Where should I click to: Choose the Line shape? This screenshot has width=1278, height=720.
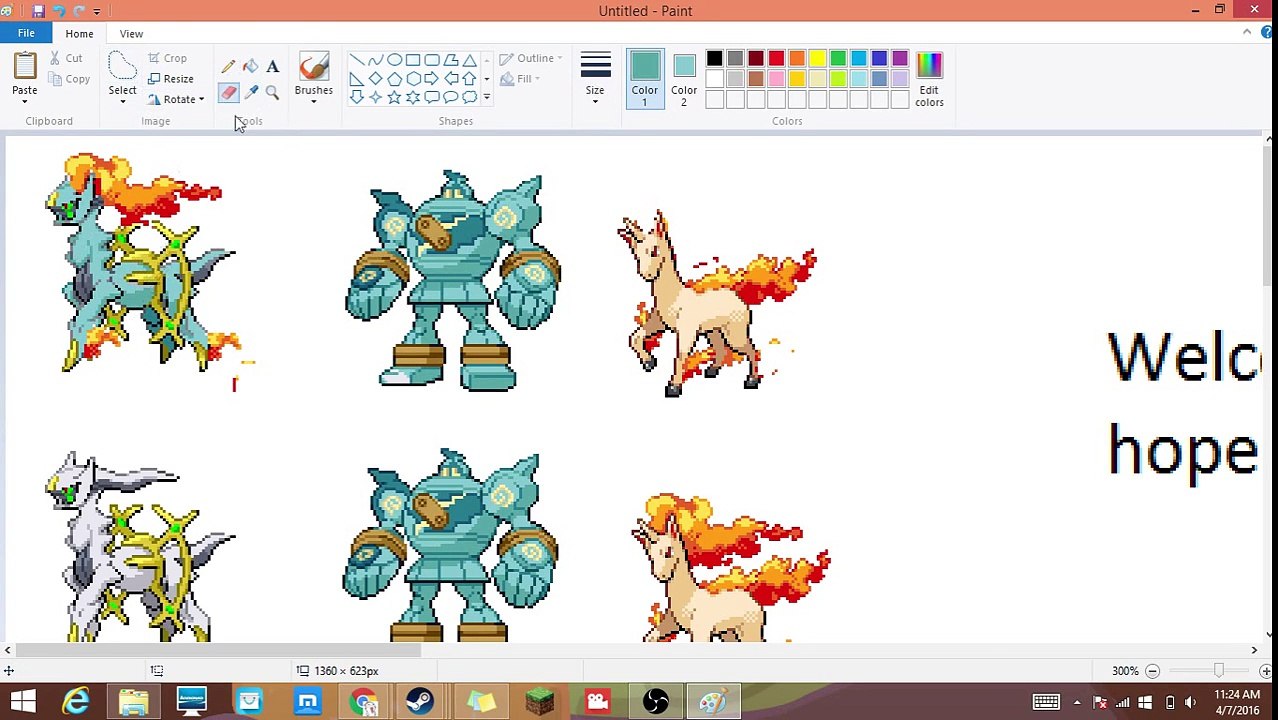[357, 60]
